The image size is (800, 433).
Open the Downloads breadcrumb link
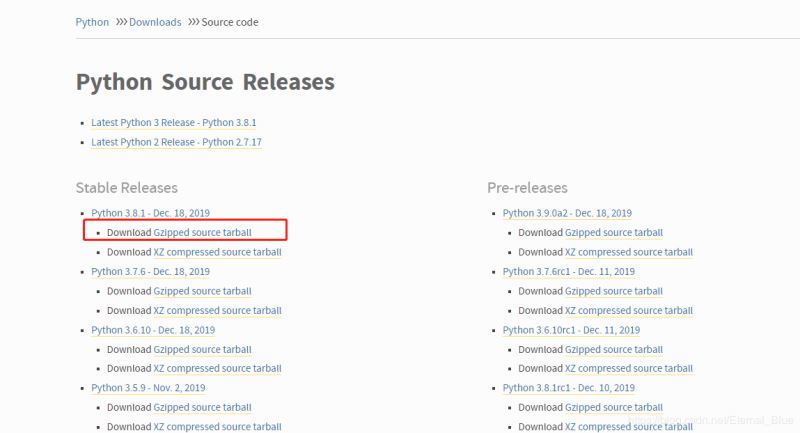pyautogui.click(x=155, y=22)
